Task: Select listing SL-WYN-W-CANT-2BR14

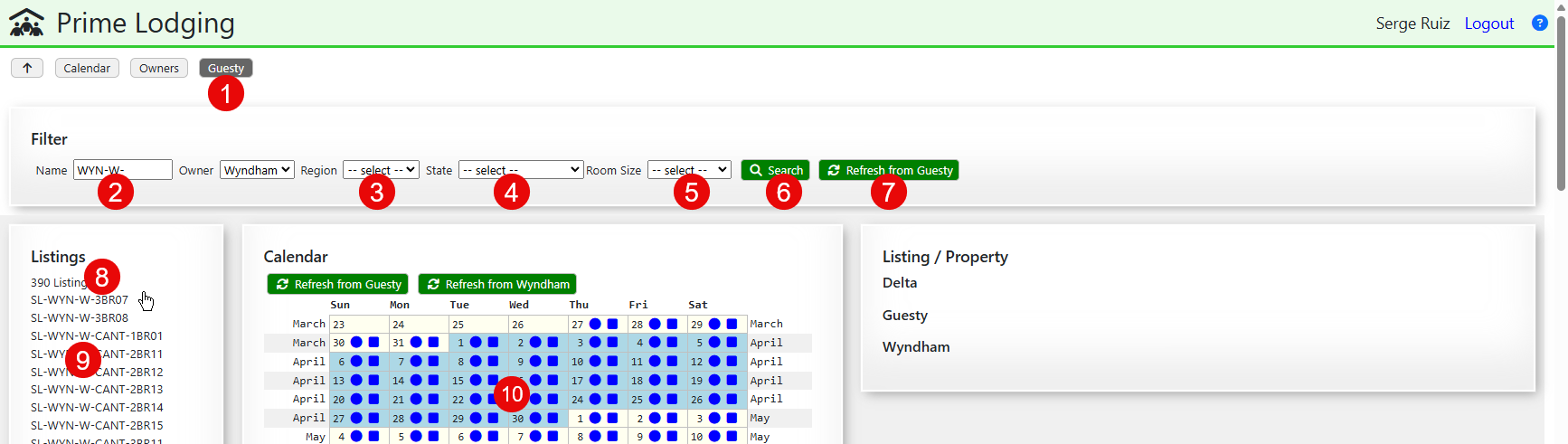Action: click(x=97, y=408)
